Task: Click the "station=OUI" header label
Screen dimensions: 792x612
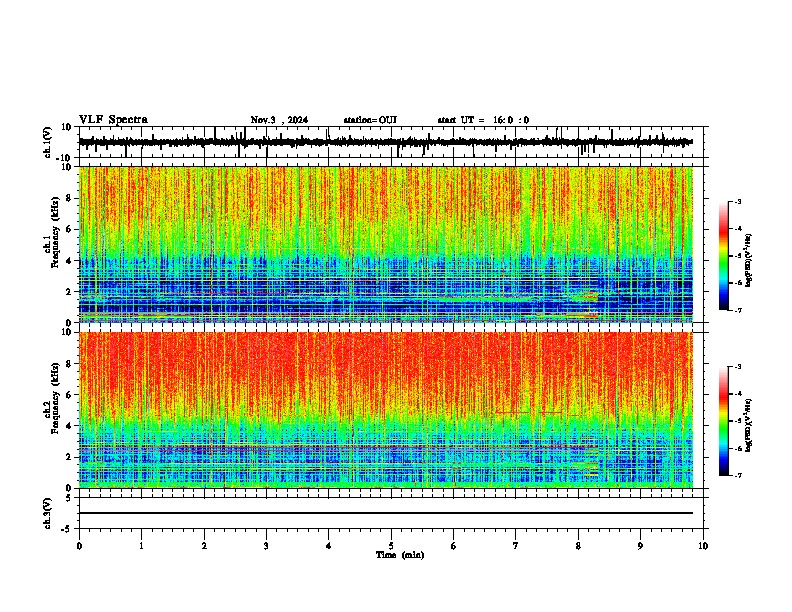Action: (x=370, y=120)
